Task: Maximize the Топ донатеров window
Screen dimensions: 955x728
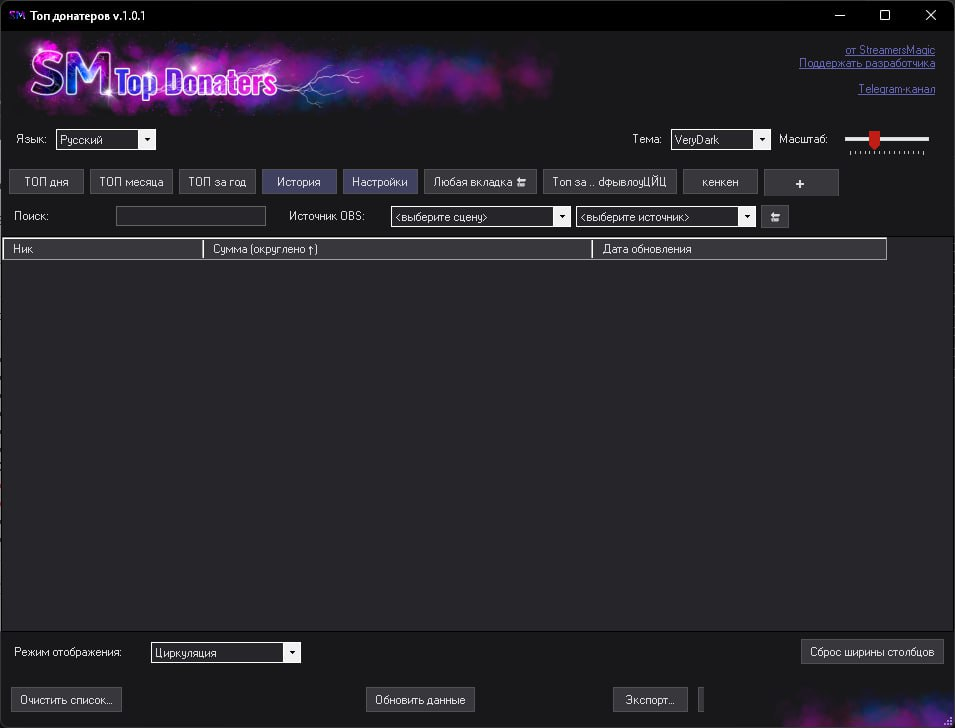Action: click(884, 15)
